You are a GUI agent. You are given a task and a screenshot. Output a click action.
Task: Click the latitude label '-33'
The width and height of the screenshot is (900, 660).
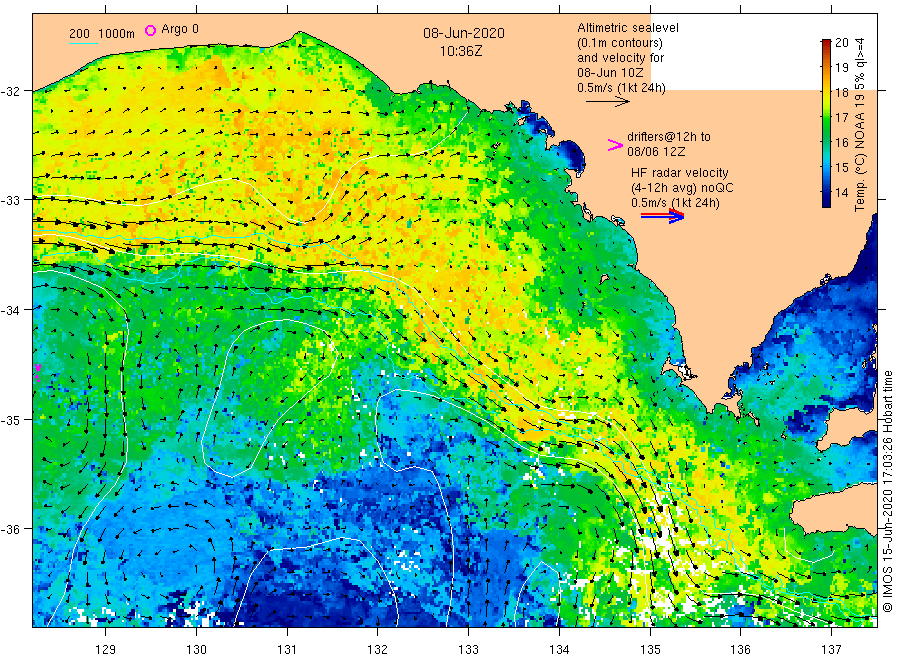point(10,200)
